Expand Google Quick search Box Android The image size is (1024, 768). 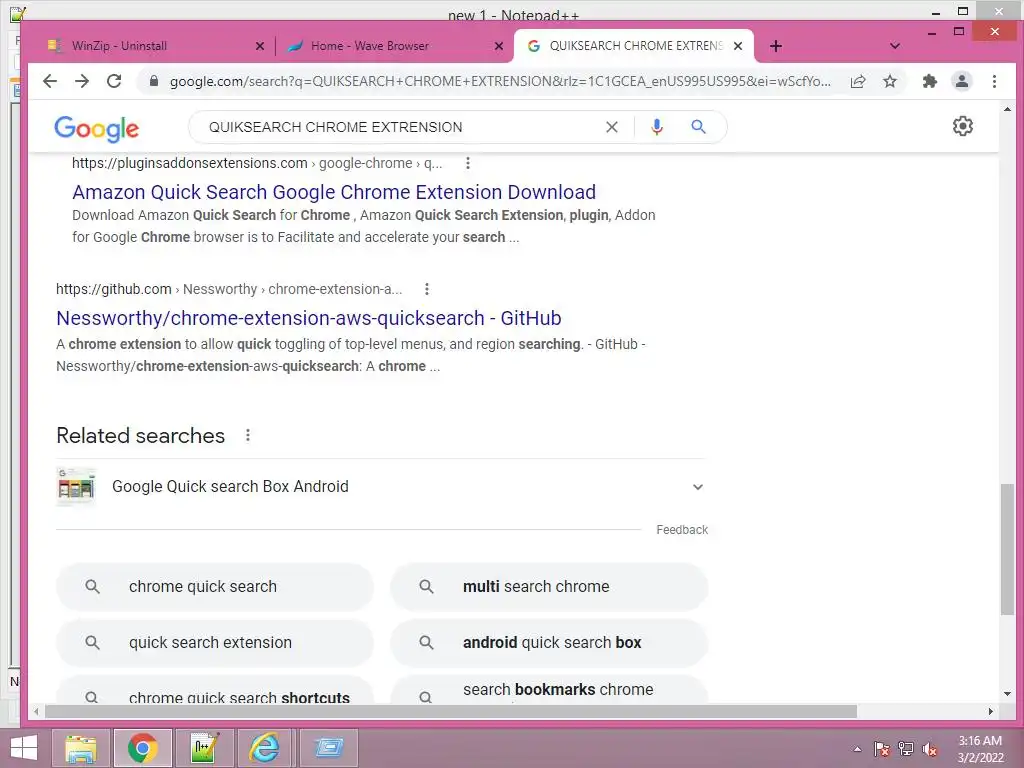[697, 487]
